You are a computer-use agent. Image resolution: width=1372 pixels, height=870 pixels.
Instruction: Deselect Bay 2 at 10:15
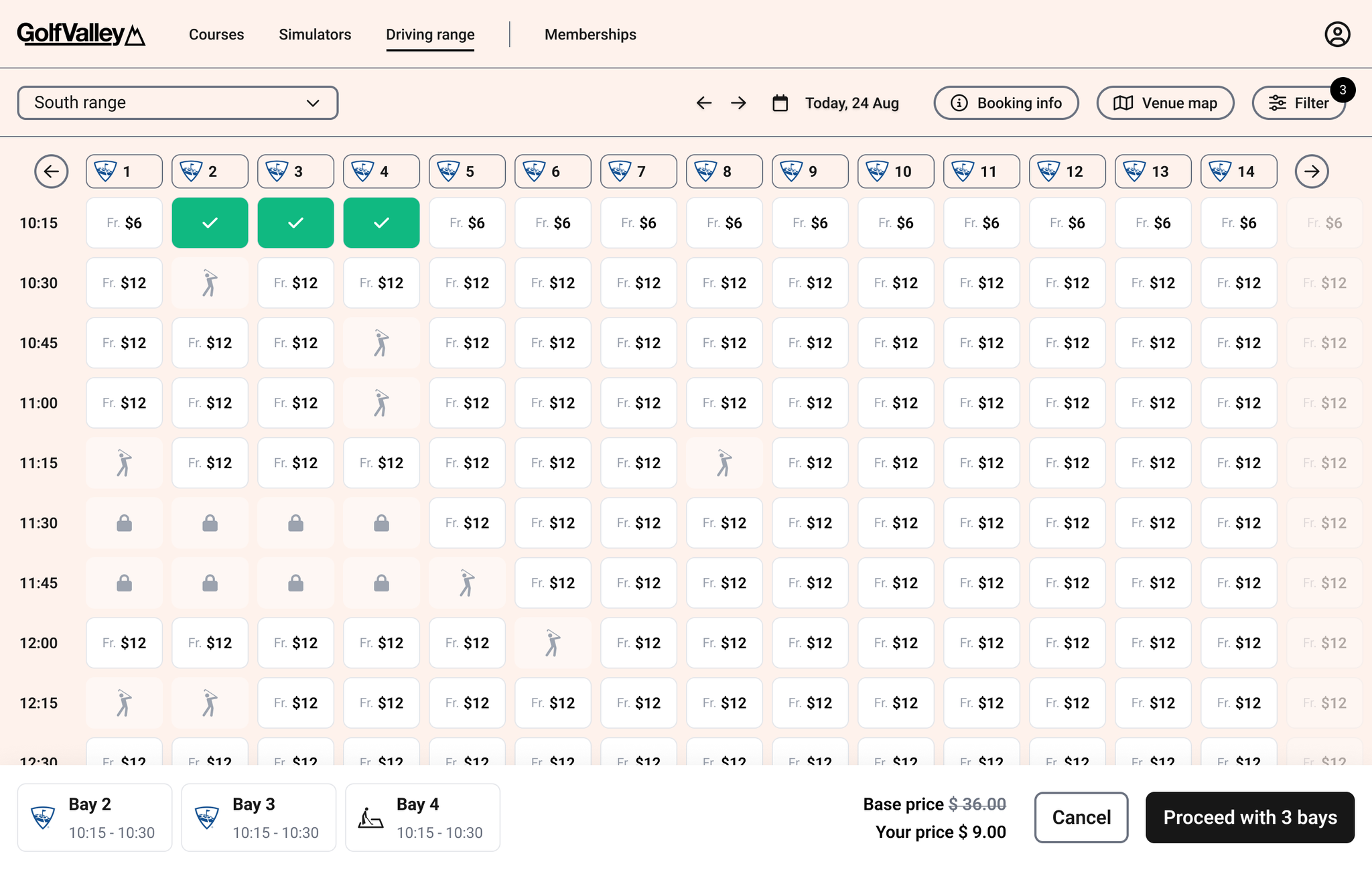pyautogui.click(x=210, y=223)
